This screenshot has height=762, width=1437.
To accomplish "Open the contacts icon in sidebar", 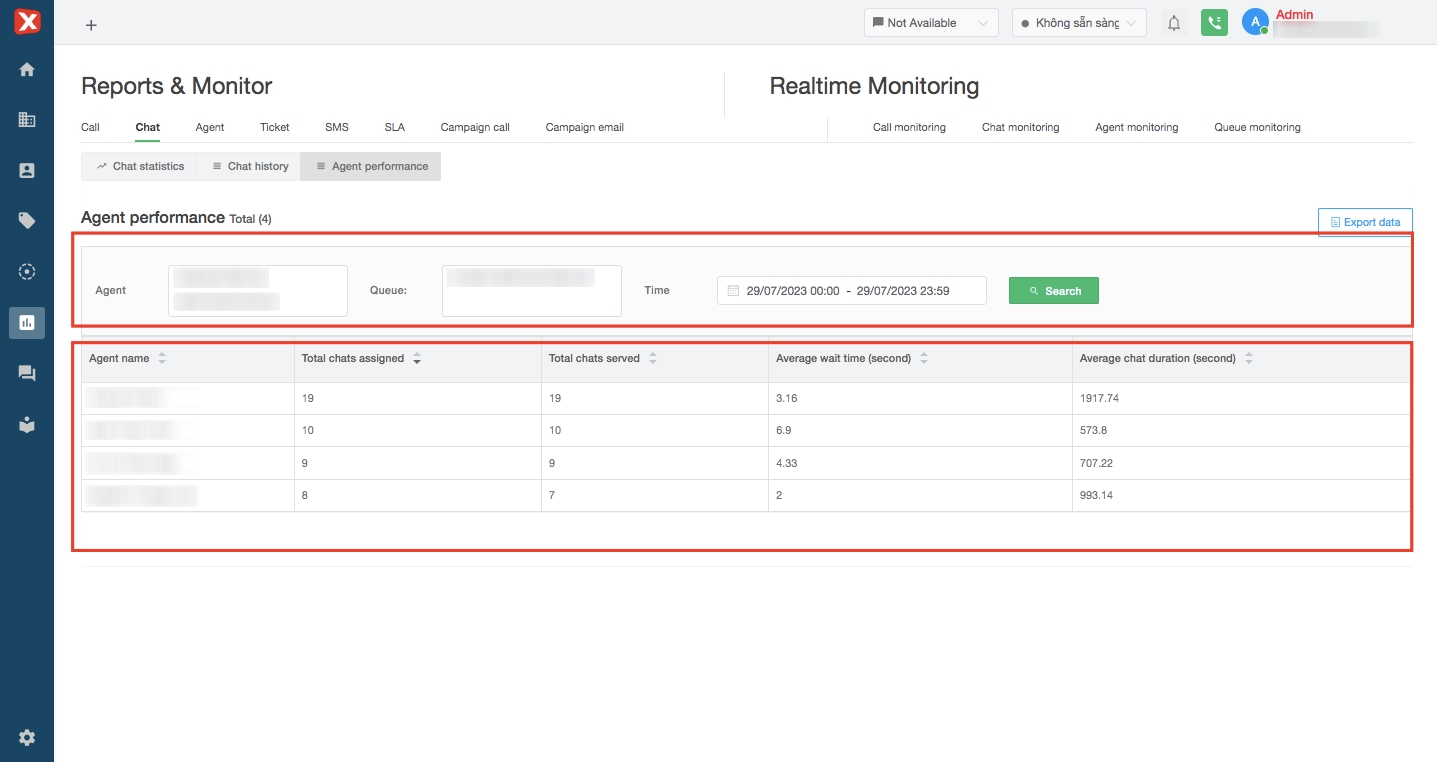I will tap(27, 171).
